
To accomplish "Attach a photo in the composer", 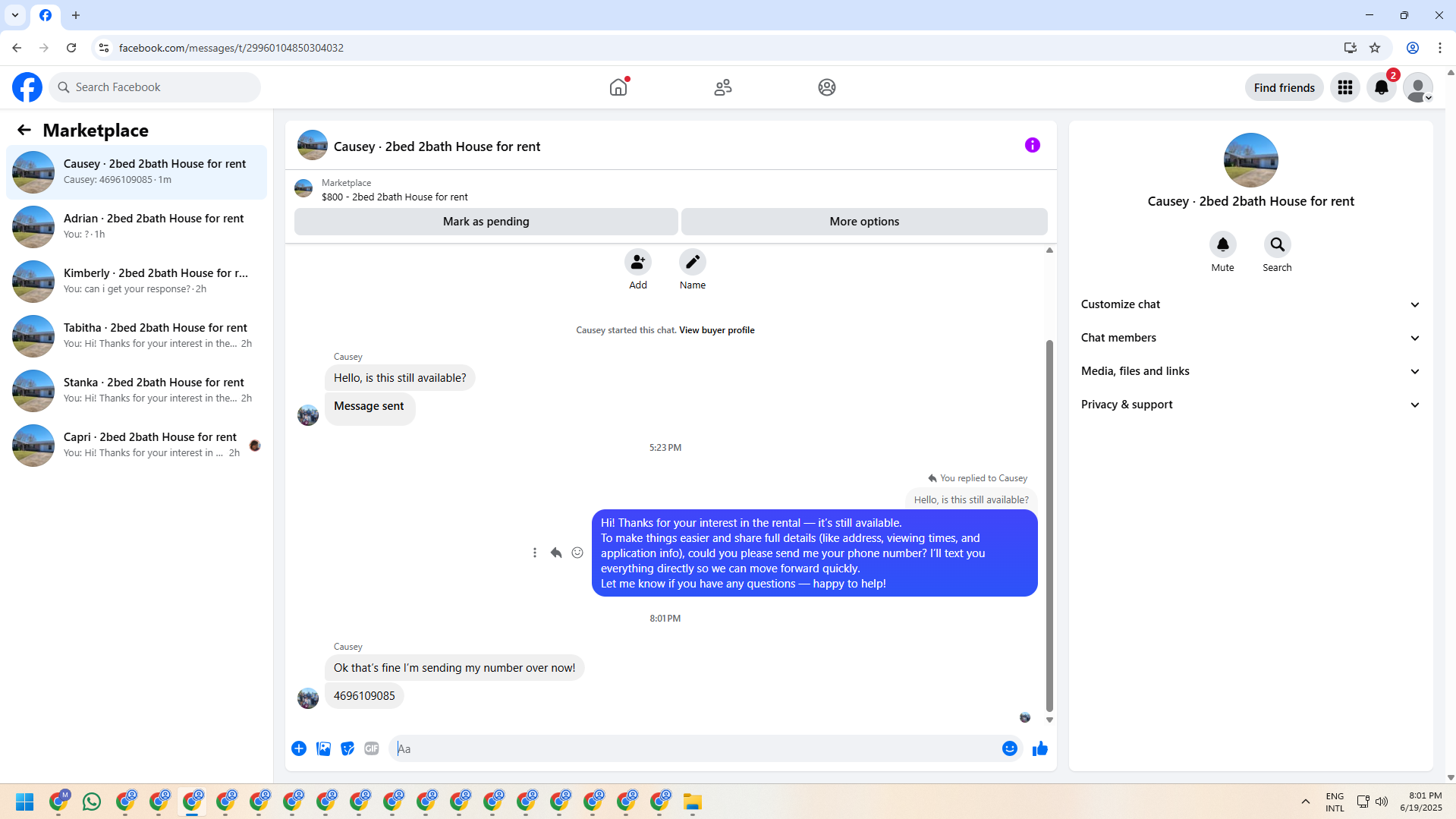I will (323, 748).
